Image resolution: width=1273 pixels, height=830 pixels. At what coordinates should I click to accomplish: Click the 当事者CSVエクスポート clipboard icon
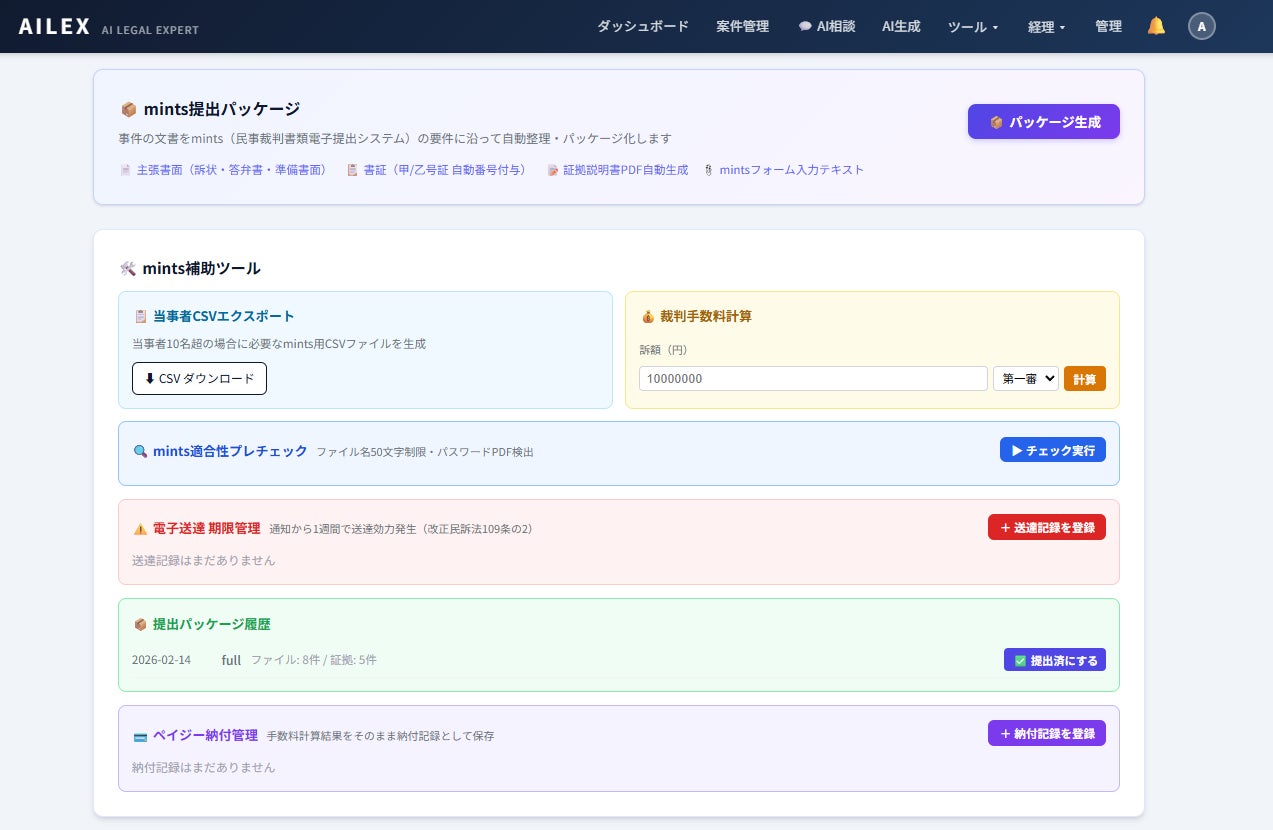pyautogui.click(x=140, y=316)
